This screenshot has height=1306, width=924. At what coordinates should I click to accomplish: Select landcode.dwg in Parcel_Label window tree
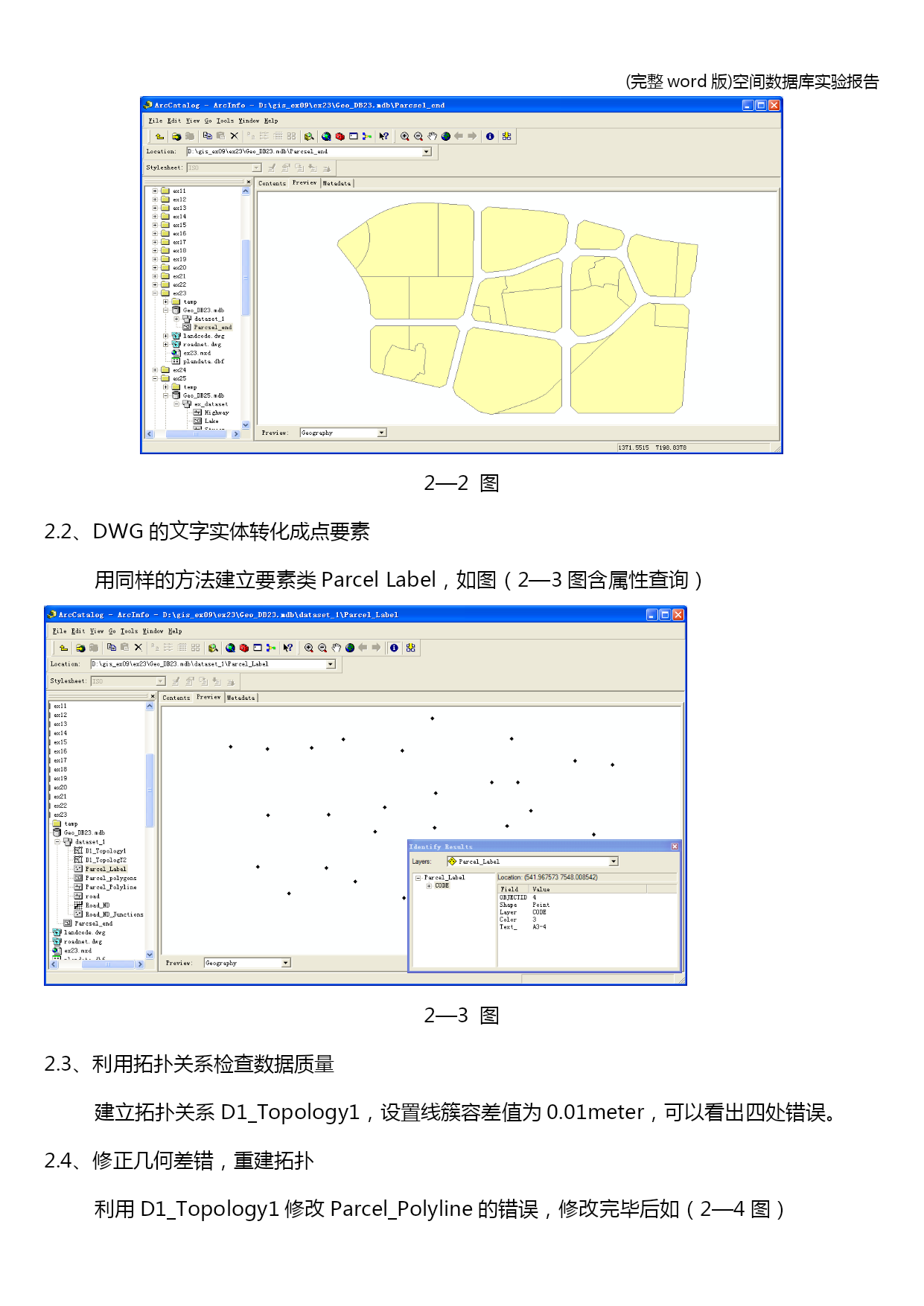pyautogui.click(x=85, y=932)
